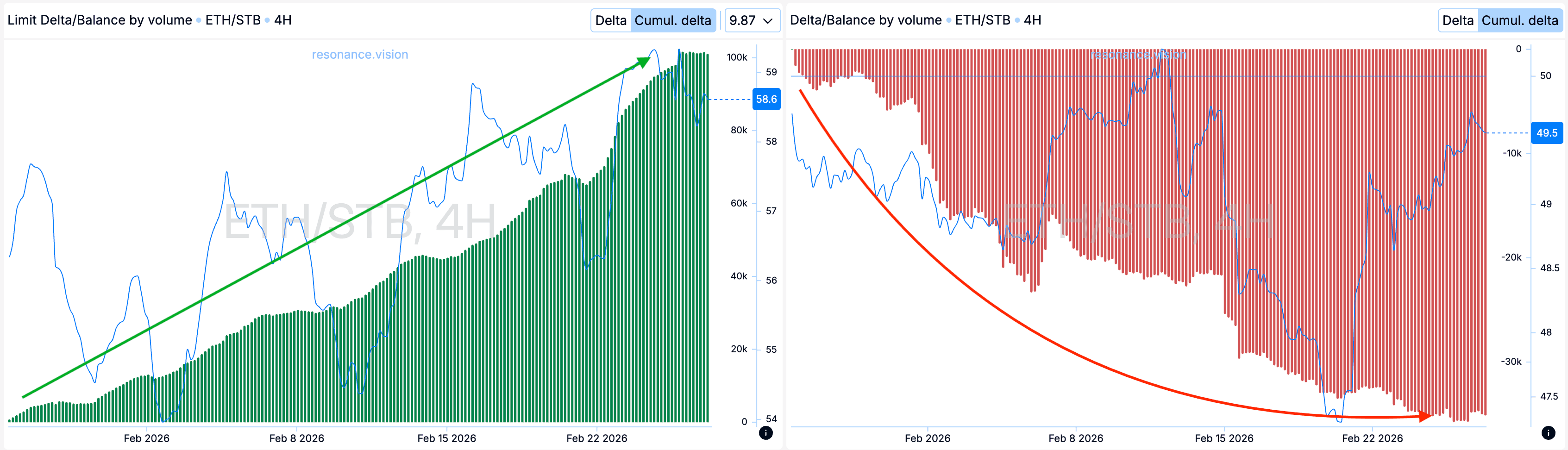Click the info icon on the left chart

pos(766,433)
